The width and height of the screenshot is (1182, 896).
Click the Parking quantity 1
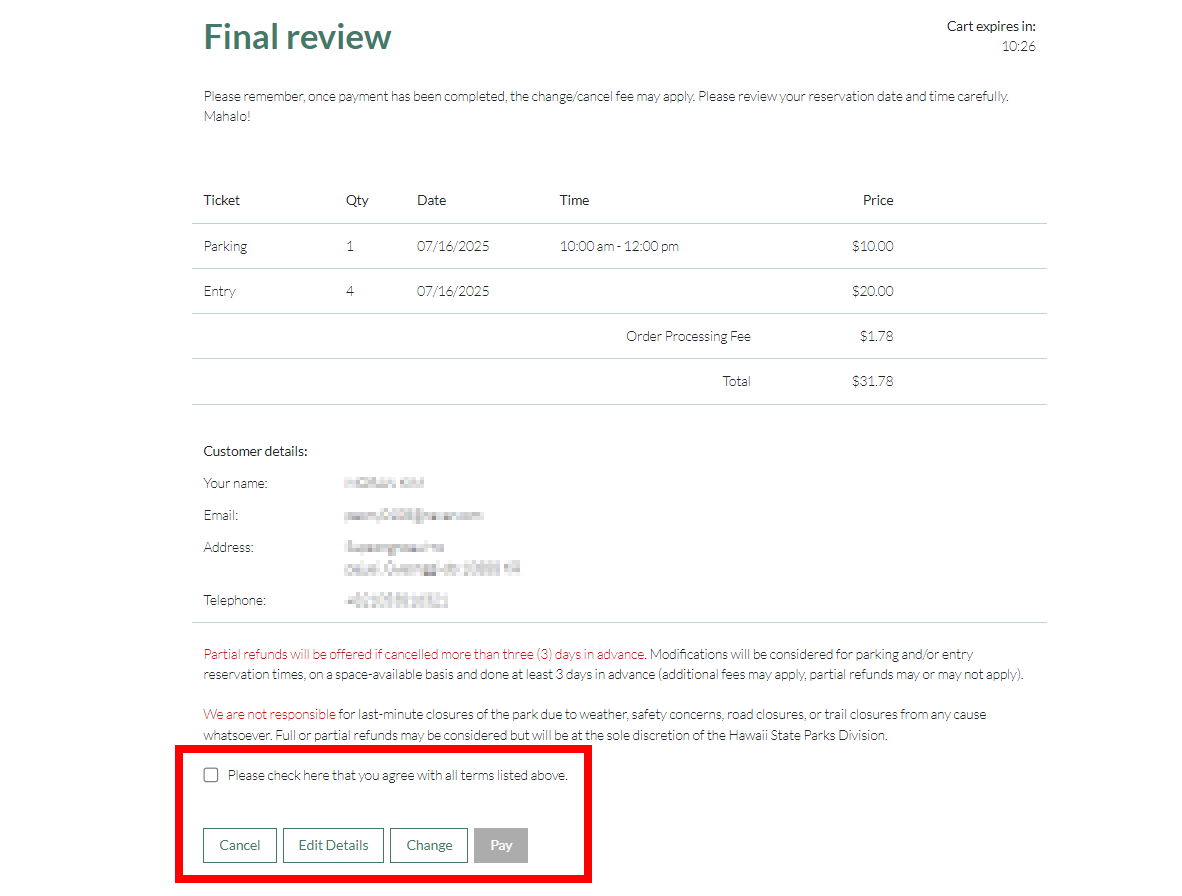[350, 246]
